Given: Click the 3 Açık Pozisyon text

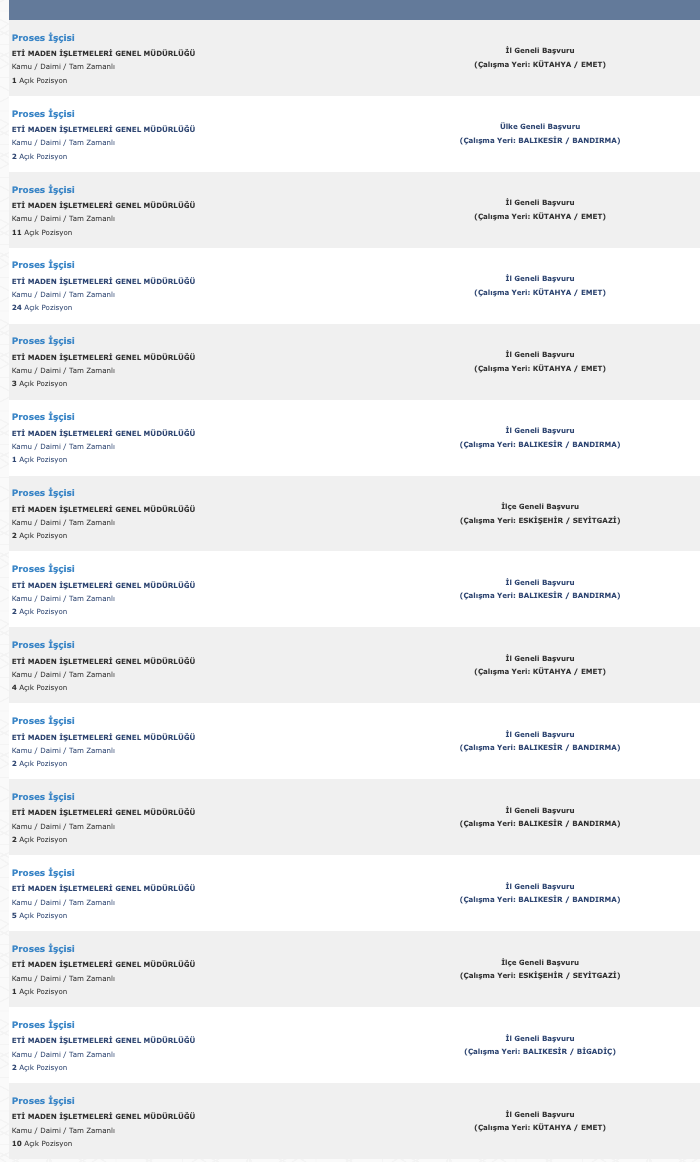Looking at the screenshot, I should (x=39, y=384).
